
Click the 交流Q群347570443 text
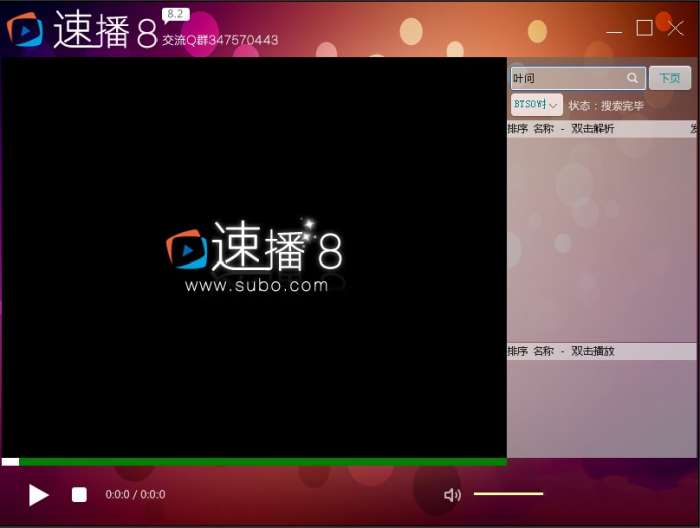[x=220, y=40]
